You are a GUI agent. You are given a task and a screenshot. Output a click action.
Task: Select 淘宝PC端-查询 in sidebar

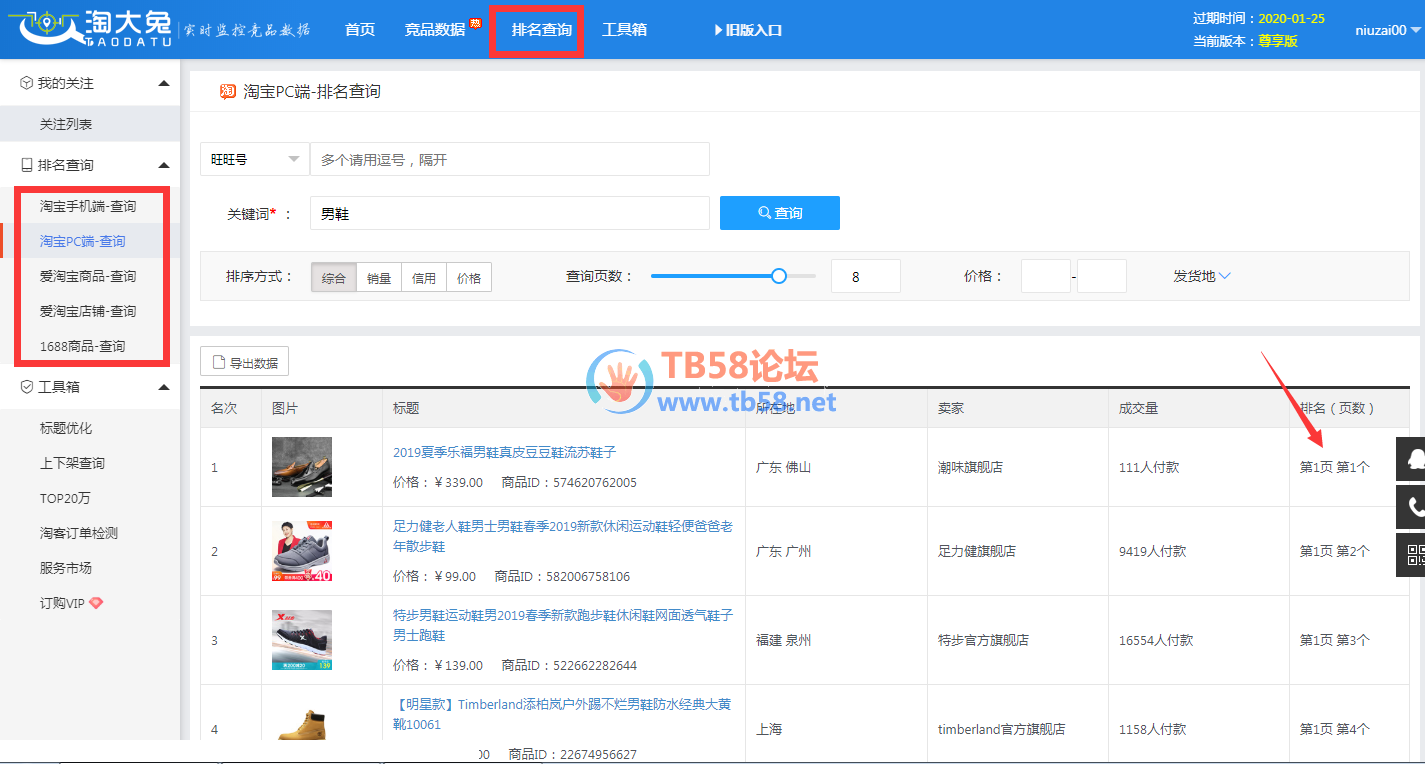pyautogui.click(x=83, y=241)
